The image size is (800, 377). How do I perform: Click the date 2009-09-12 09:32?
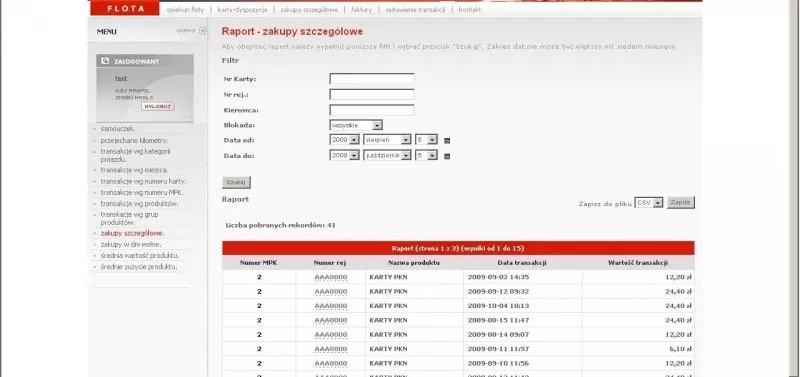coord(498,291)
